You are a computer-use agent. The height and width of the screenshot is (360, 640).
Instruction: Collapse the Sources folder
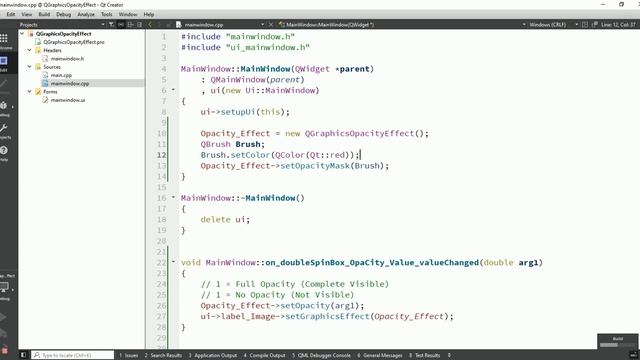click(x=29, y=67)
